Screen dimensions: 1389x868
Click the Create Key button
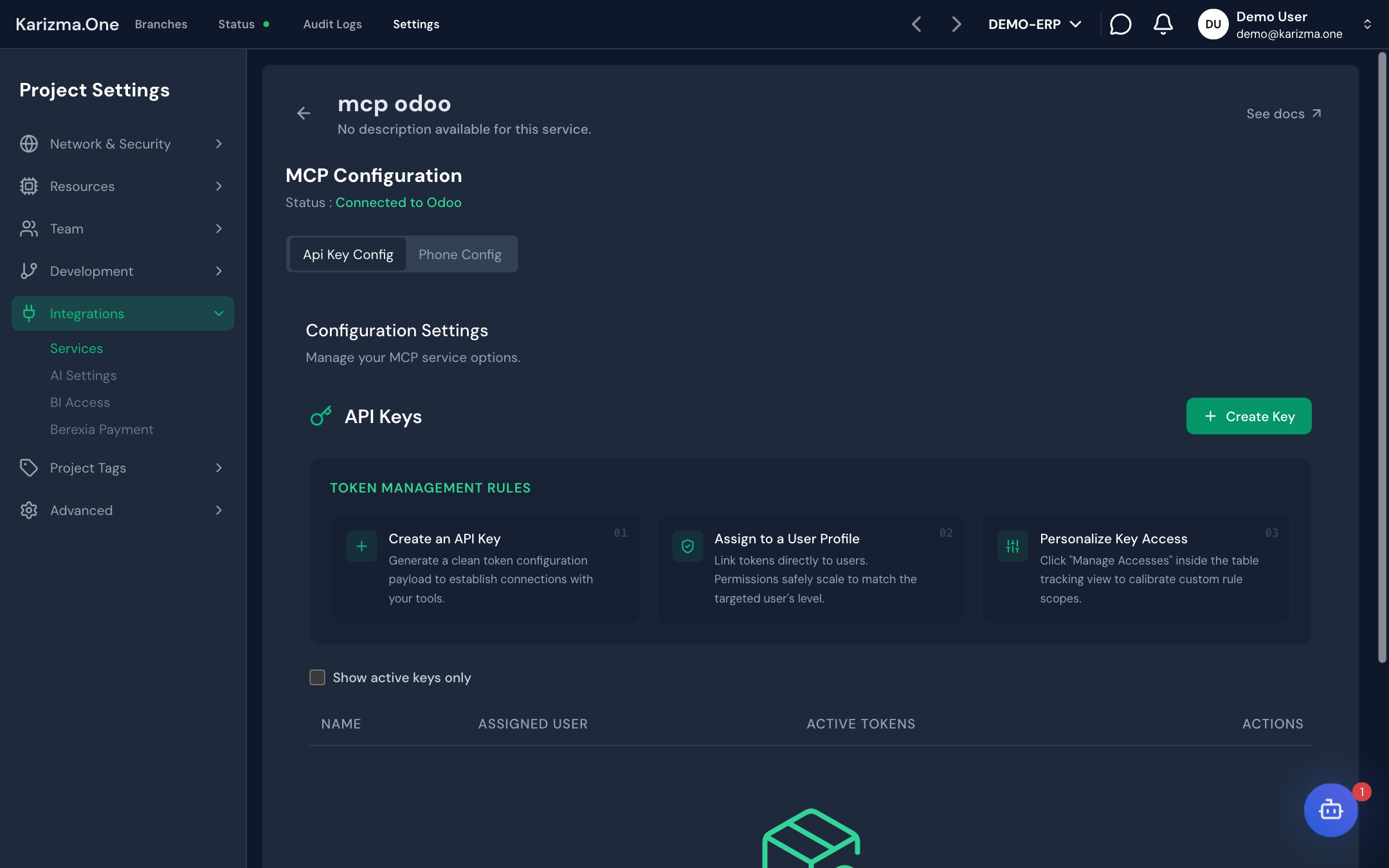coord(1248,416)
